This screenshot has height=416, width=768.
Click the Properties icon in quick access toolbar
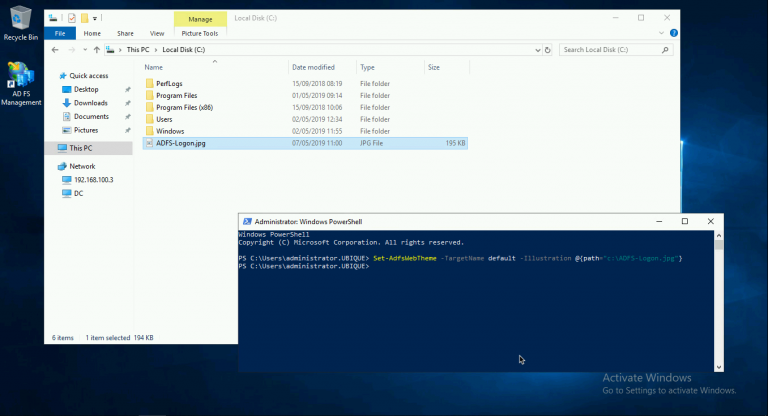[x=72, y=18]
